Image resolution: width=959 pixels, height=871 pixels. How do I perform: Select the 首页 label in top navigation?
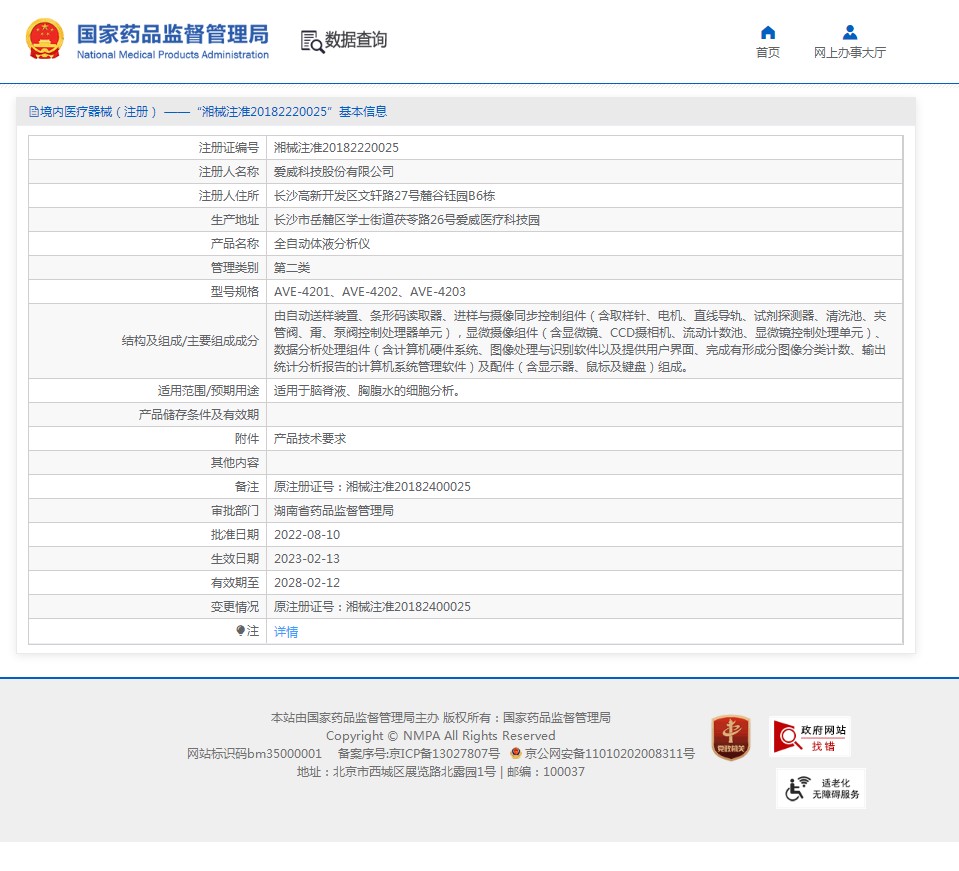click(x=768, y=53)
